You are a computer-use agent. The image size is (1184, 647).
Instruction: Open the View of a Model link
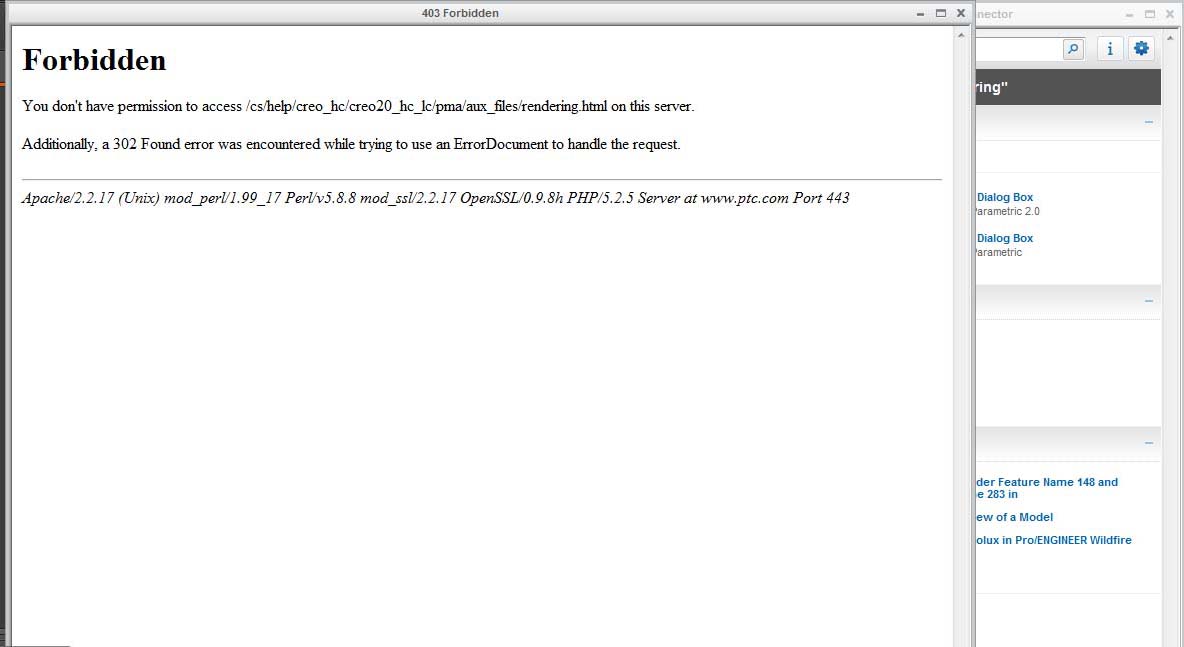[1013, 517]
